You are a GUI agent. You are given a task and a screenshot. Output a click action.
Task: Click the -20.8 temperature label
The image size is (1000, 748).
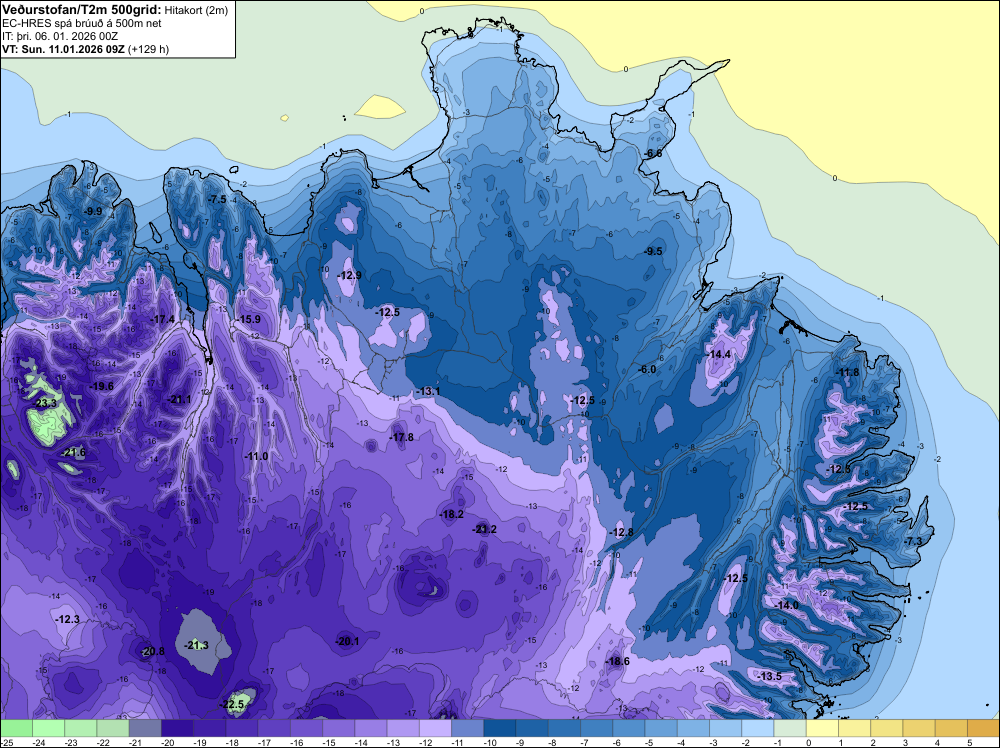pyautogui.click(x=153, y=651)
